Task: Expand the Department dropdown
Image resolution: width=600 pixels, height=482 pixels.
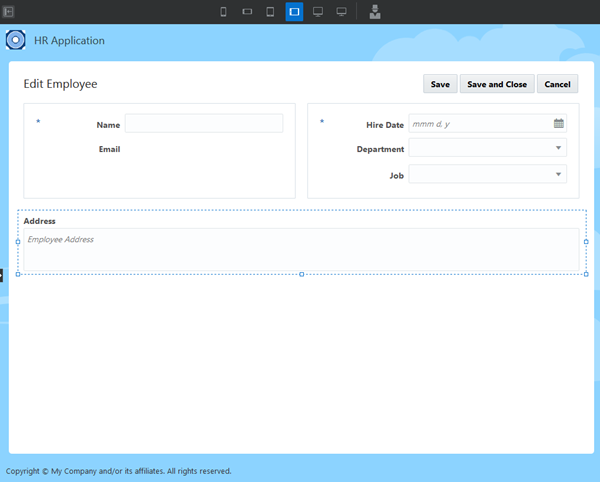Action: tap(558, 148)
